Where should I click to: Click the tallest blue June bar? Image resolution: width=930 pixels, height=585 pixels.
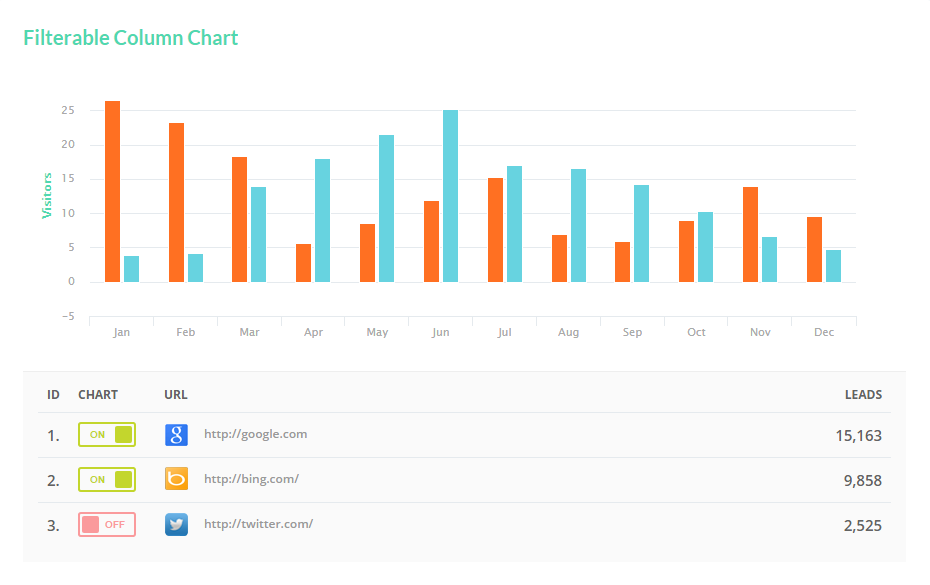[450, 196]
